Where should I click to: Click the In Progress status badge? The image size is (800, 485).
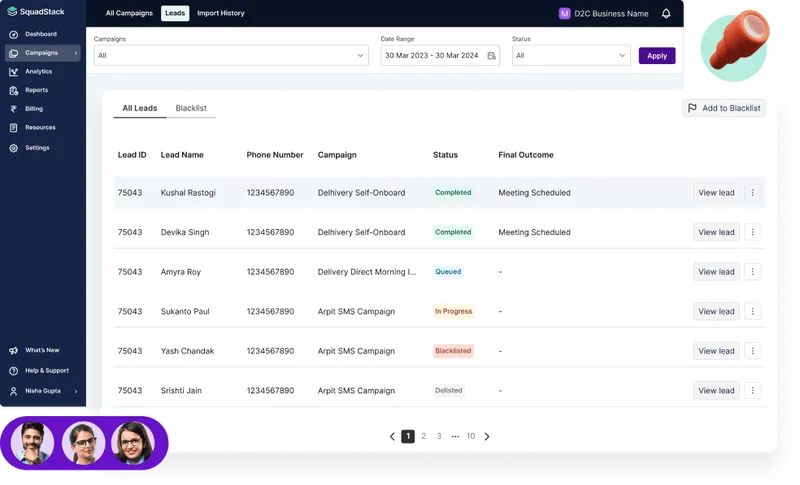454,311
